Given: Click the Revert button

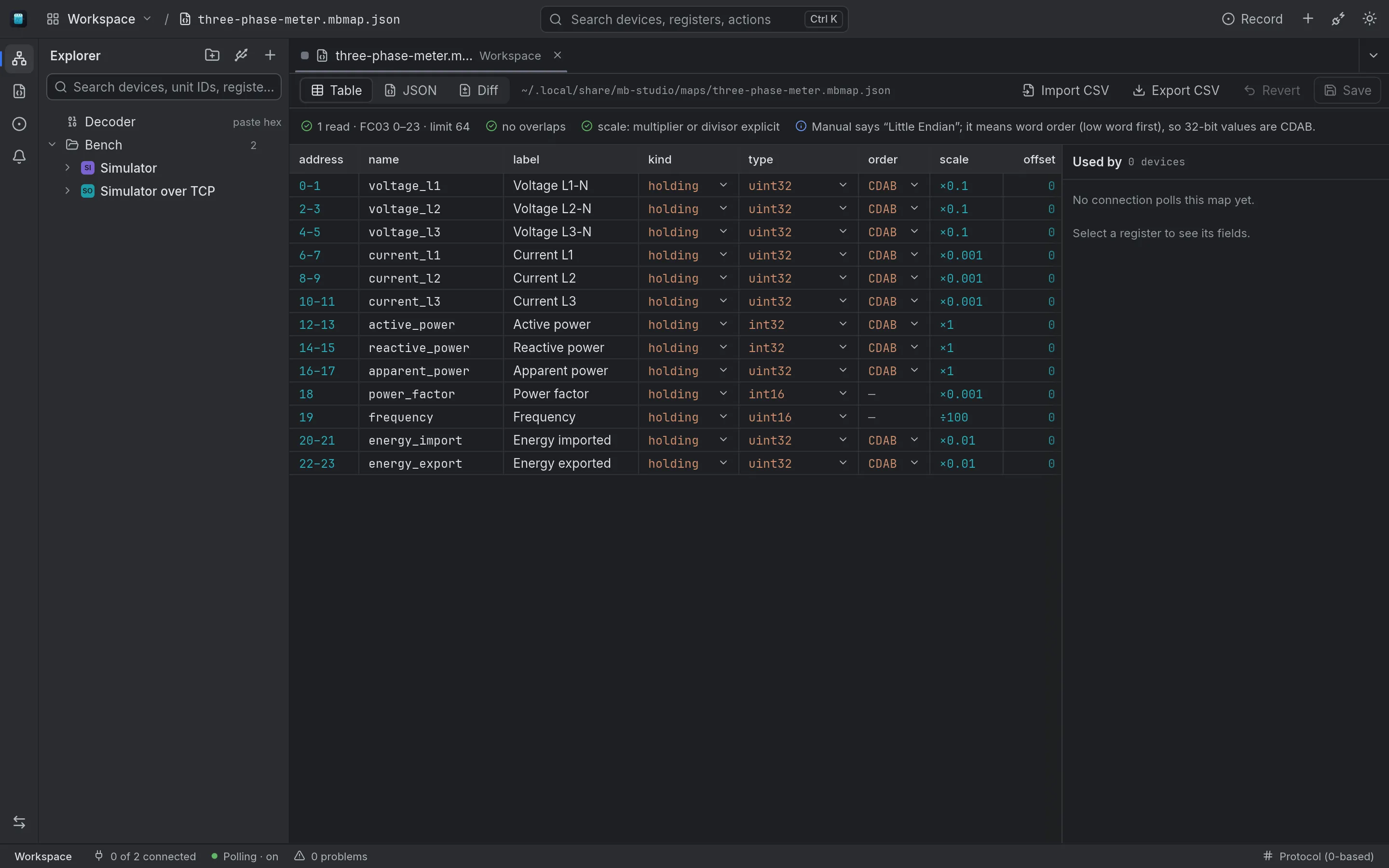Looking at the screenshot, I should point(1272,90).
